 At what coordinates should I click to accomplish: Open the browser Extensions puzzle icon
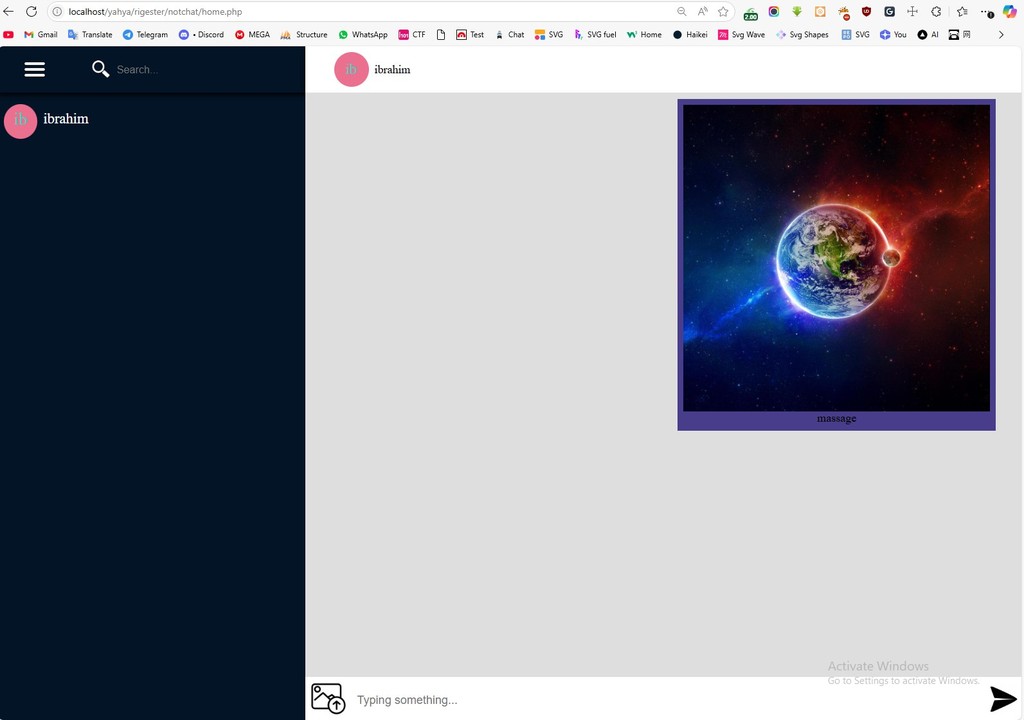tap(936, 12)
